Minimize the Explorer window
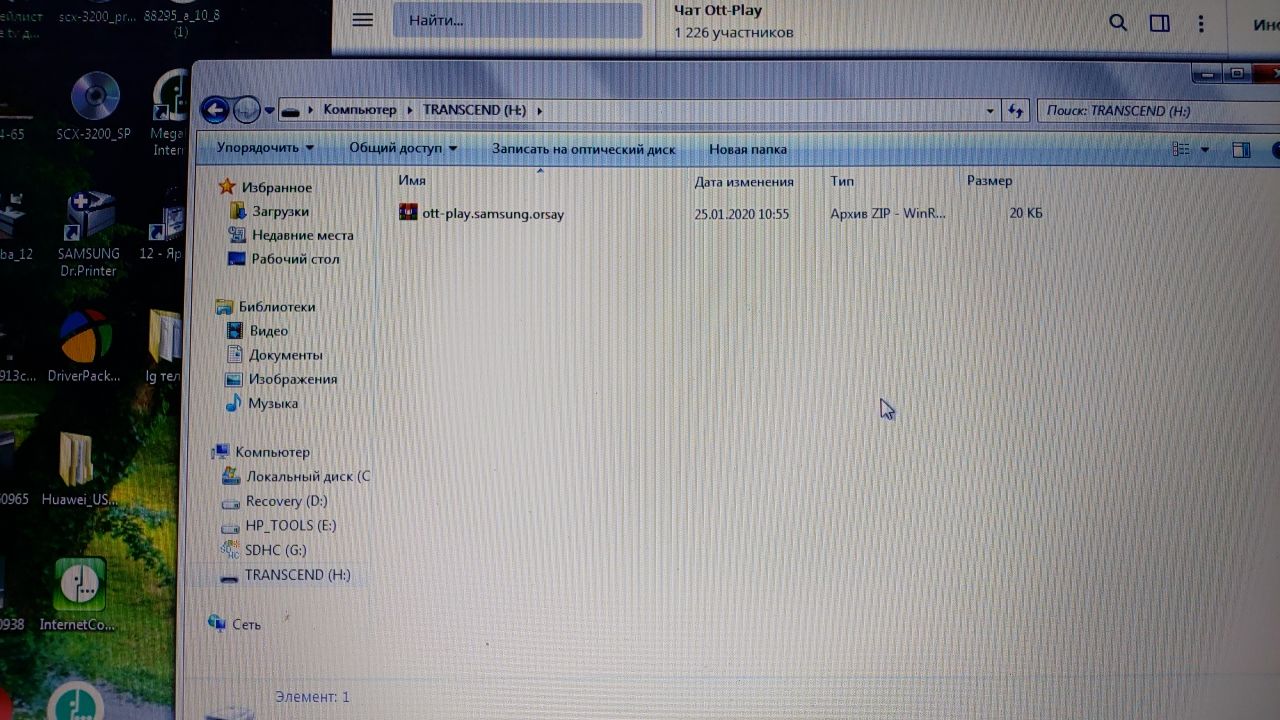The height and width of the screenshot is (720, 1280). pyautogui.click(x=1207, y=74)
